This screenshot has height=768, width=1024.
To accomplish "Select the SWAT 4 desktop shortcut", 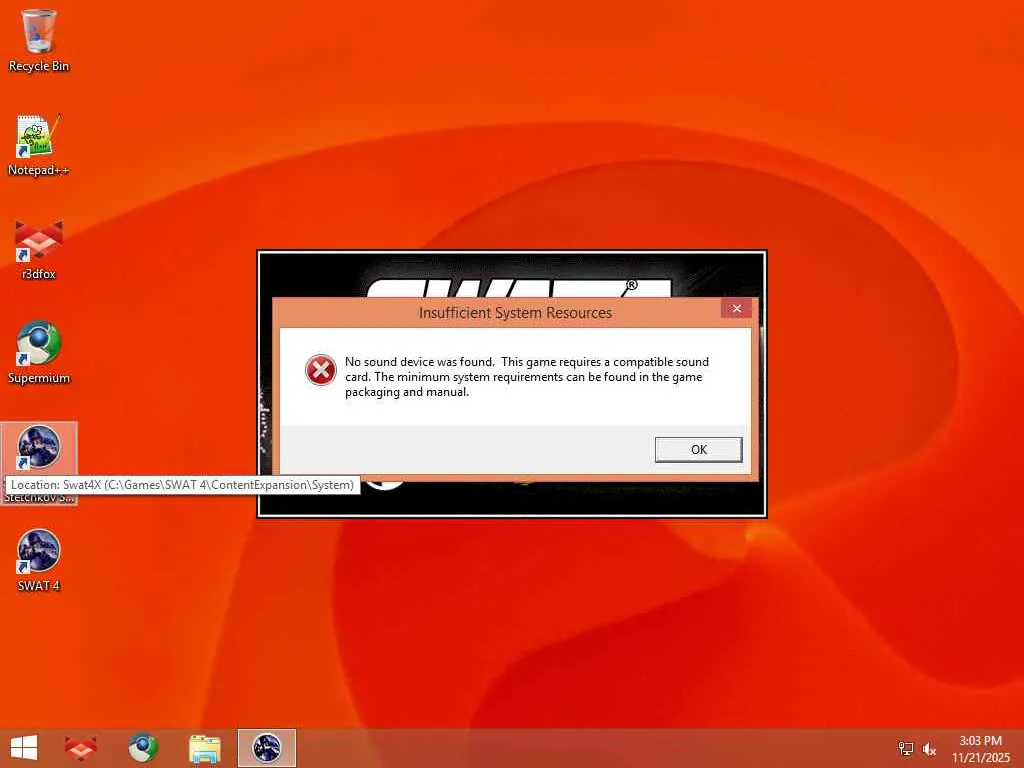I will [39, 560].
